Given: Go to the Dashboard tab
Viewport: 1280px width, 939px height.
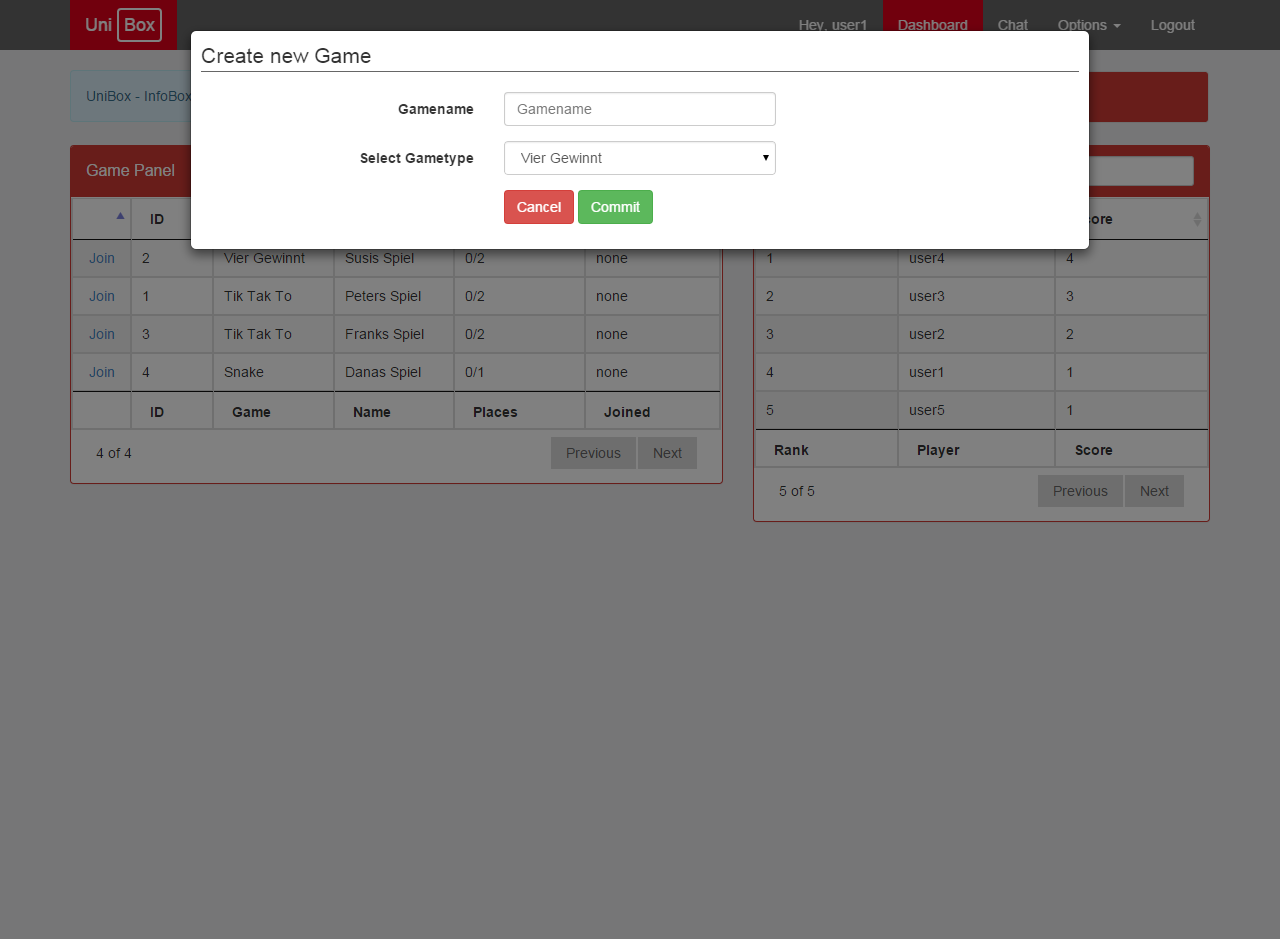Looking at the screenshot, I should click(x=933, y=25).
